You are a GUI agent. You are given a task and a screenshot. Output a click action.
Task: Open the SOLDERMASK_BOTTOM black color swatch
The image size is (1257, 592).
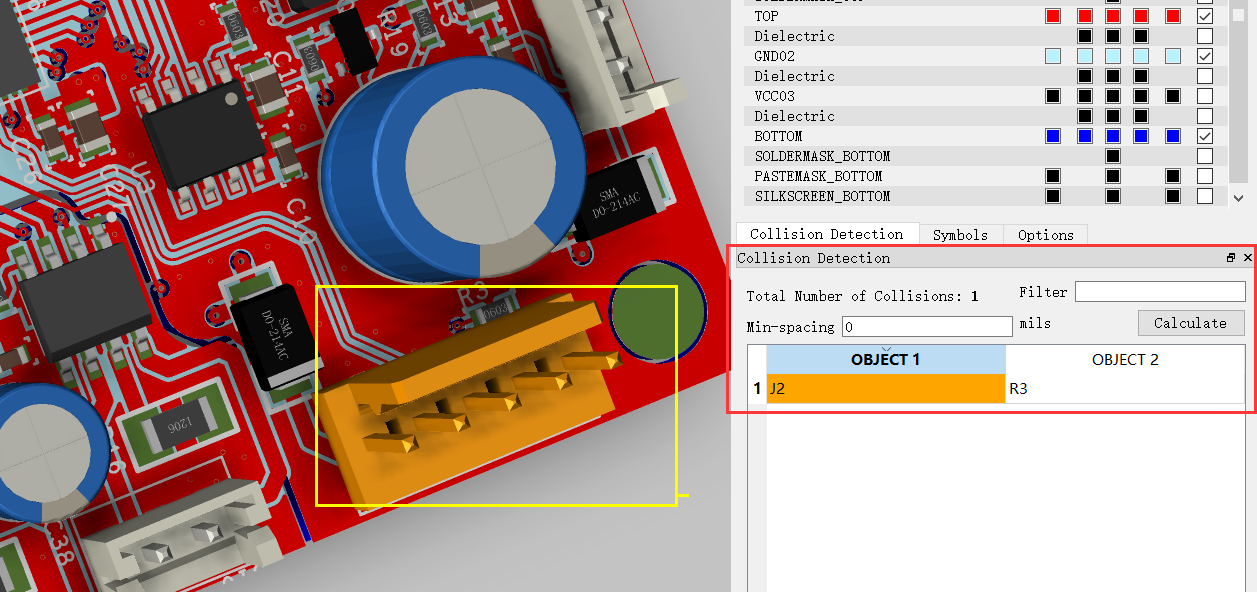(x=1112, y=156)
